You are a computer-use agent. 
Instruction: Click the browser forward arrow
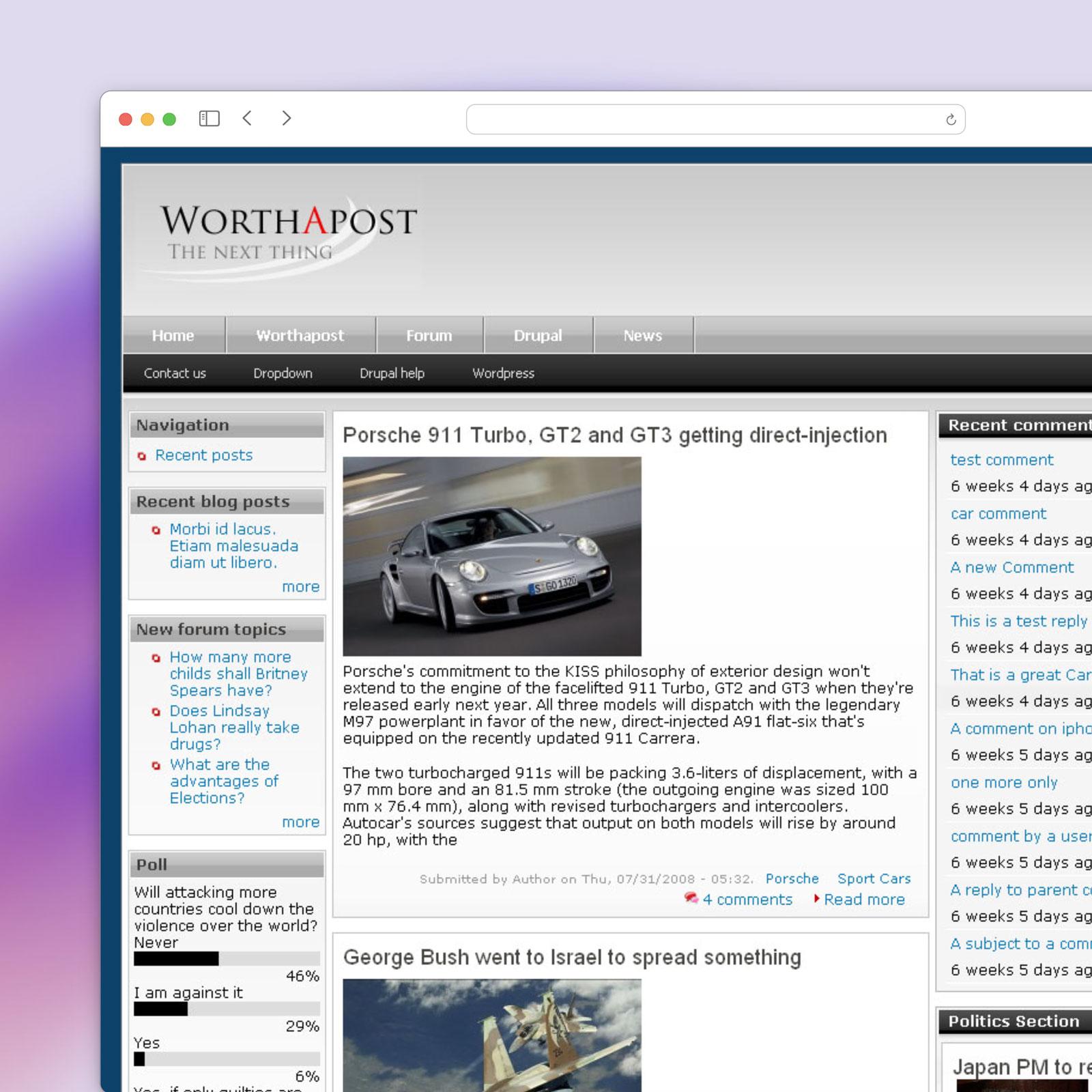[x=287, y=119]
